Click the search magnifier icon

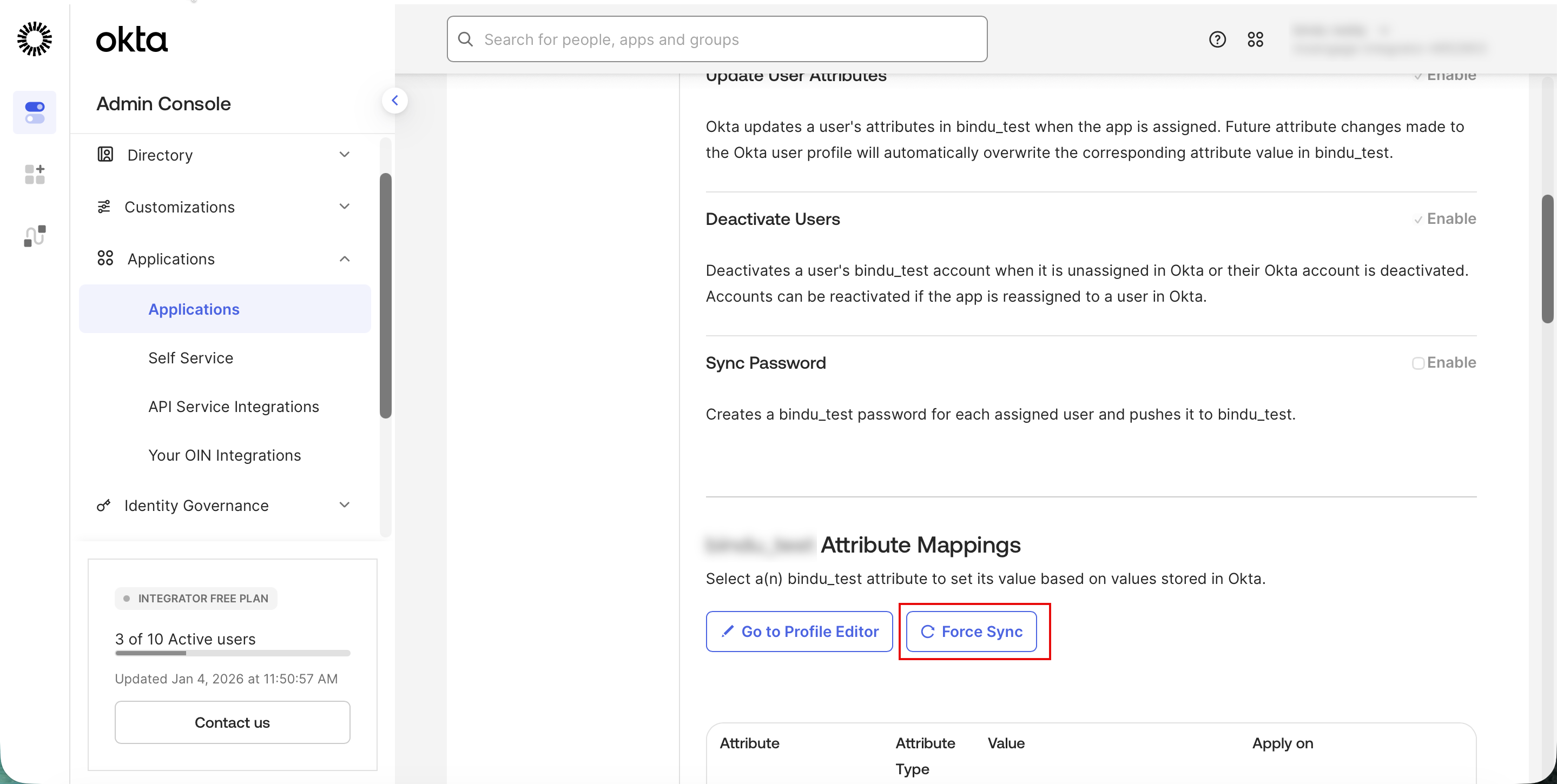(x=465, y=39)
